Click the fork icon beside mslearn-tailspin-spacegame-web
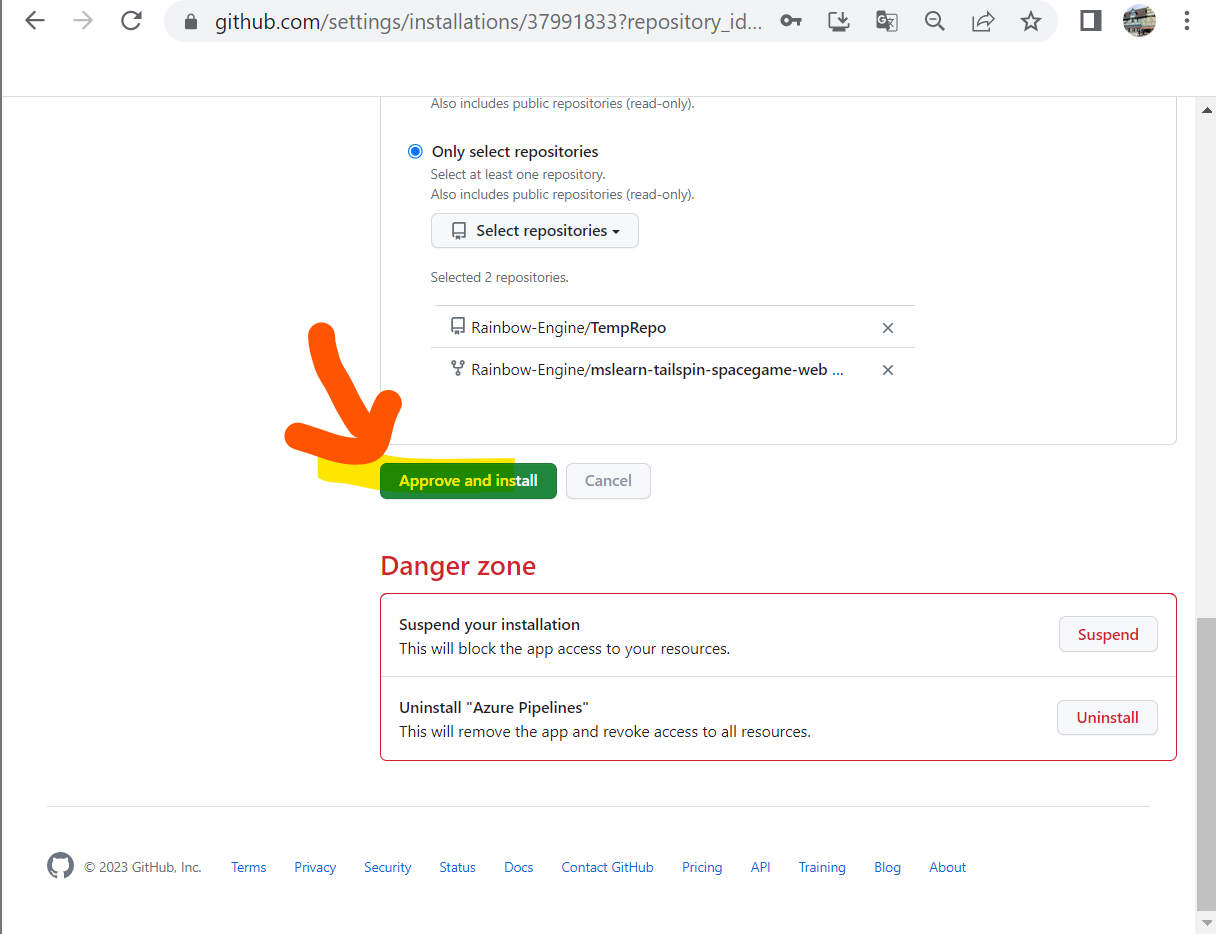The height and width of the screenshot is (934, 1216). pyautogui.click(x=458, y=369)
